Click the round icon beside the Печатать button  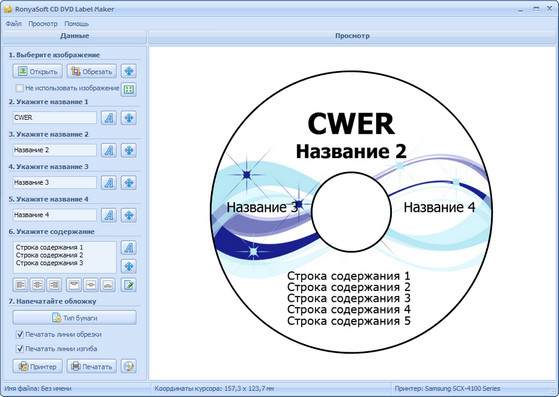tap(129, 366)
